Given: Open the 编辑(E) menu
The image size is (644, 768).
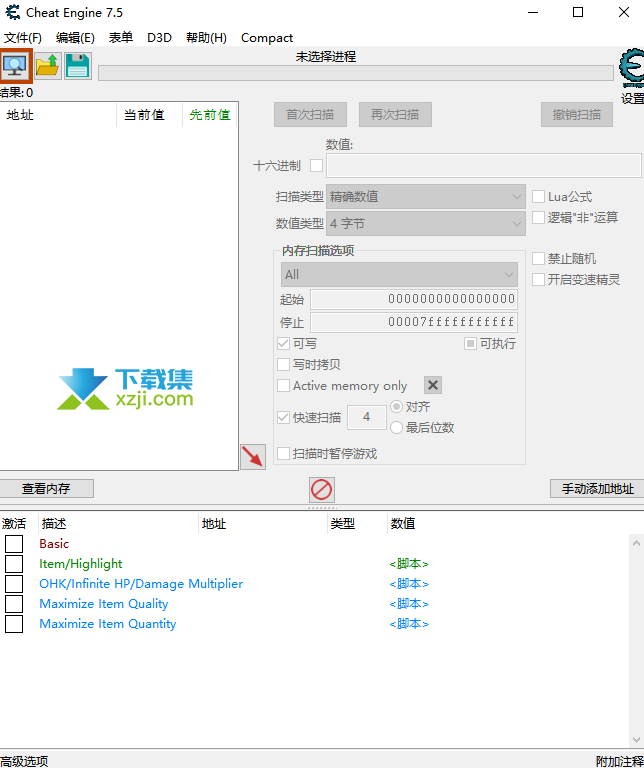Looking at the screenshot, I should 75,38.
